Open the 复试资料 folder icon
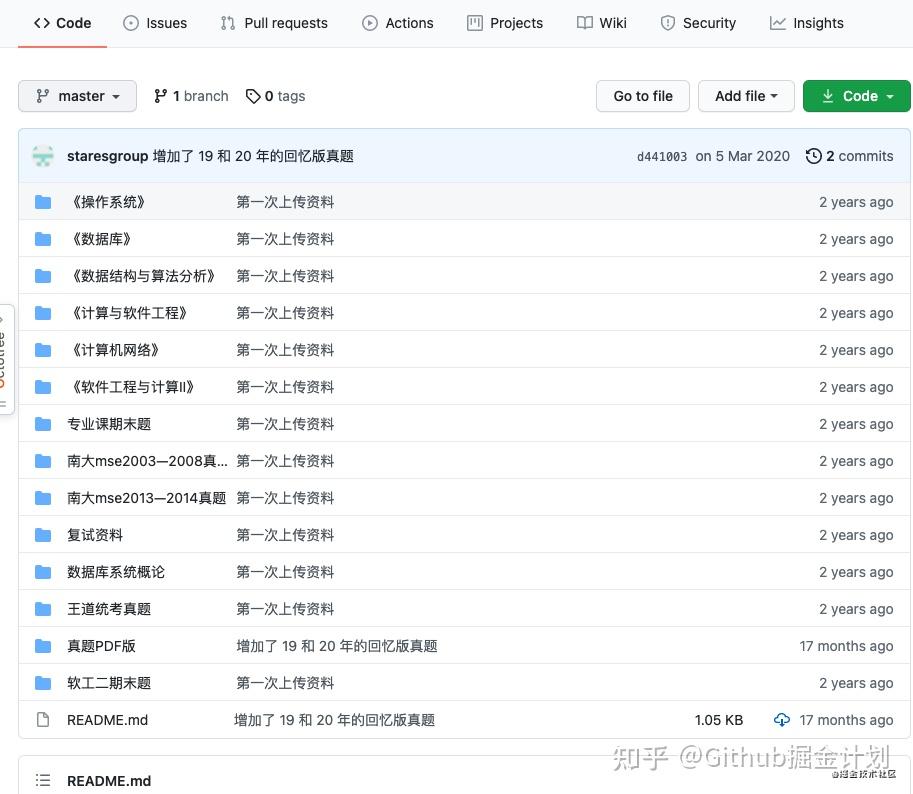The height and width of the screenshot is (794, 913). point(43,534)
